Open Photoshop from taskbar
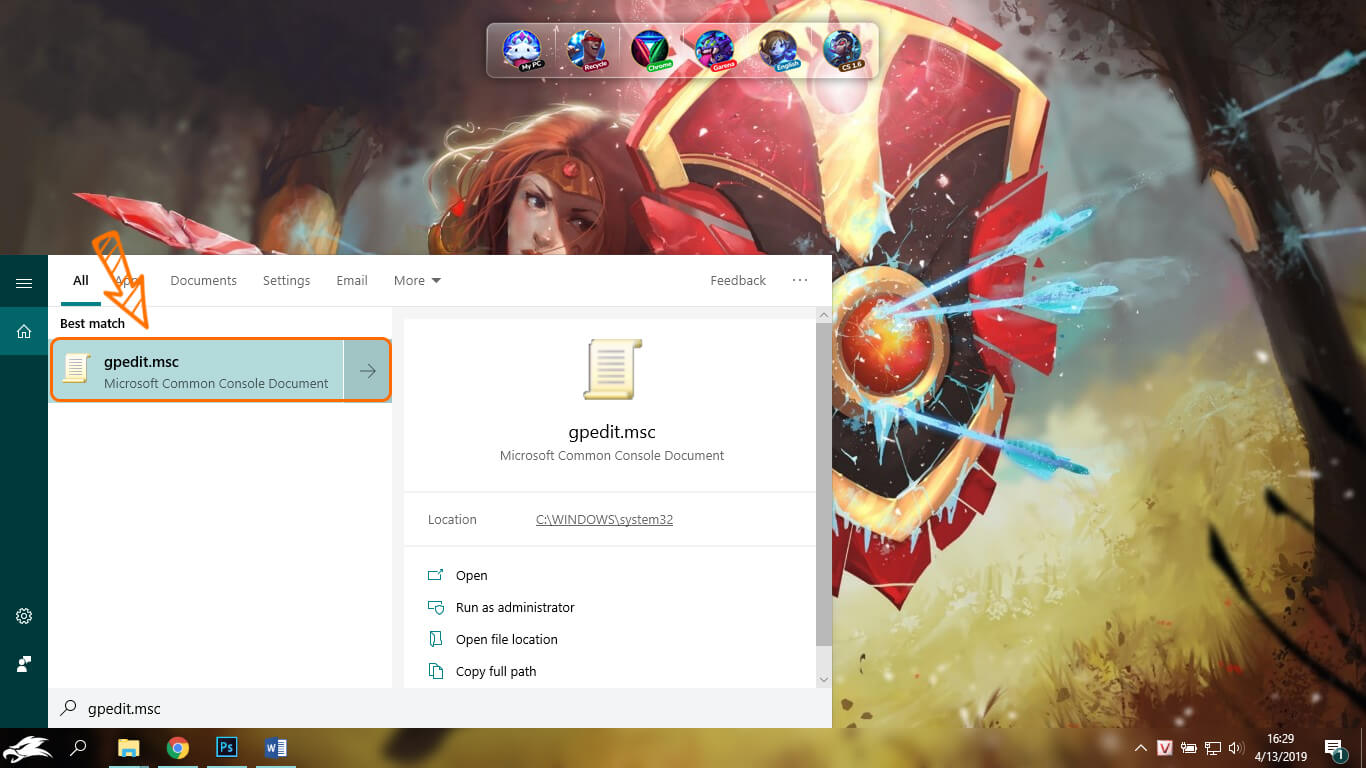Screen dimensions: 1366x768 (x=227, y=748)
